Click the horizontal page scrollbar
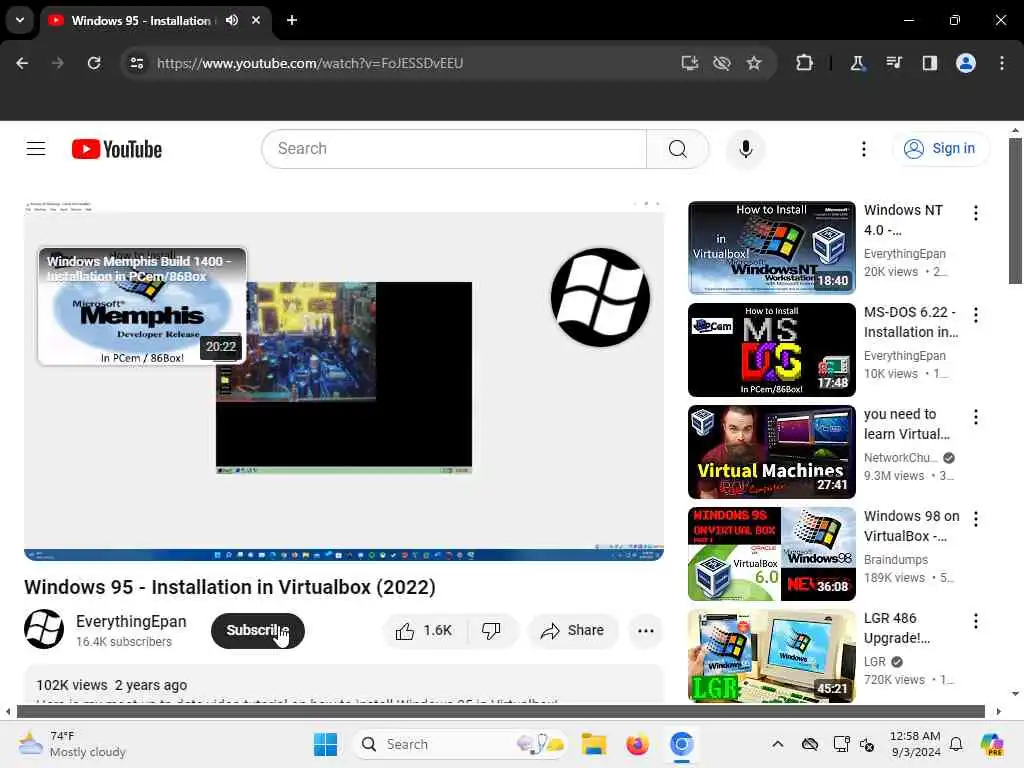This screenshot has height=768, width=1024. click(x=501, y=711)
